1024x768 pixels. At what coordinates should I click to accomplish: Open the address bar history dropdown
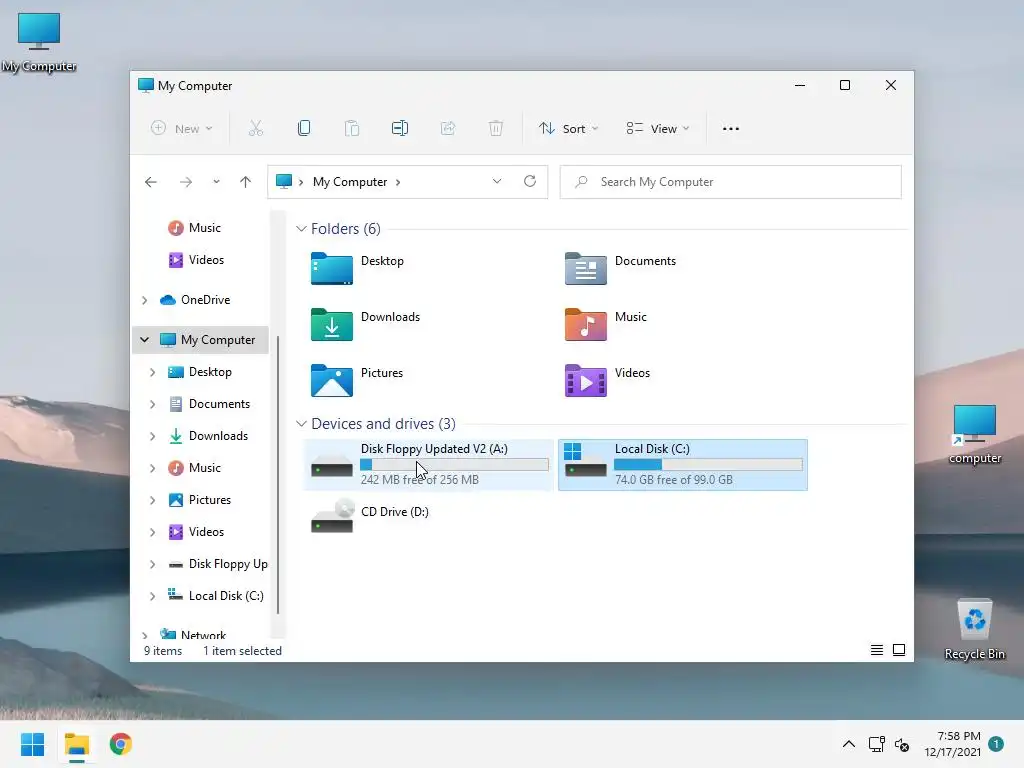click(497, 182)
